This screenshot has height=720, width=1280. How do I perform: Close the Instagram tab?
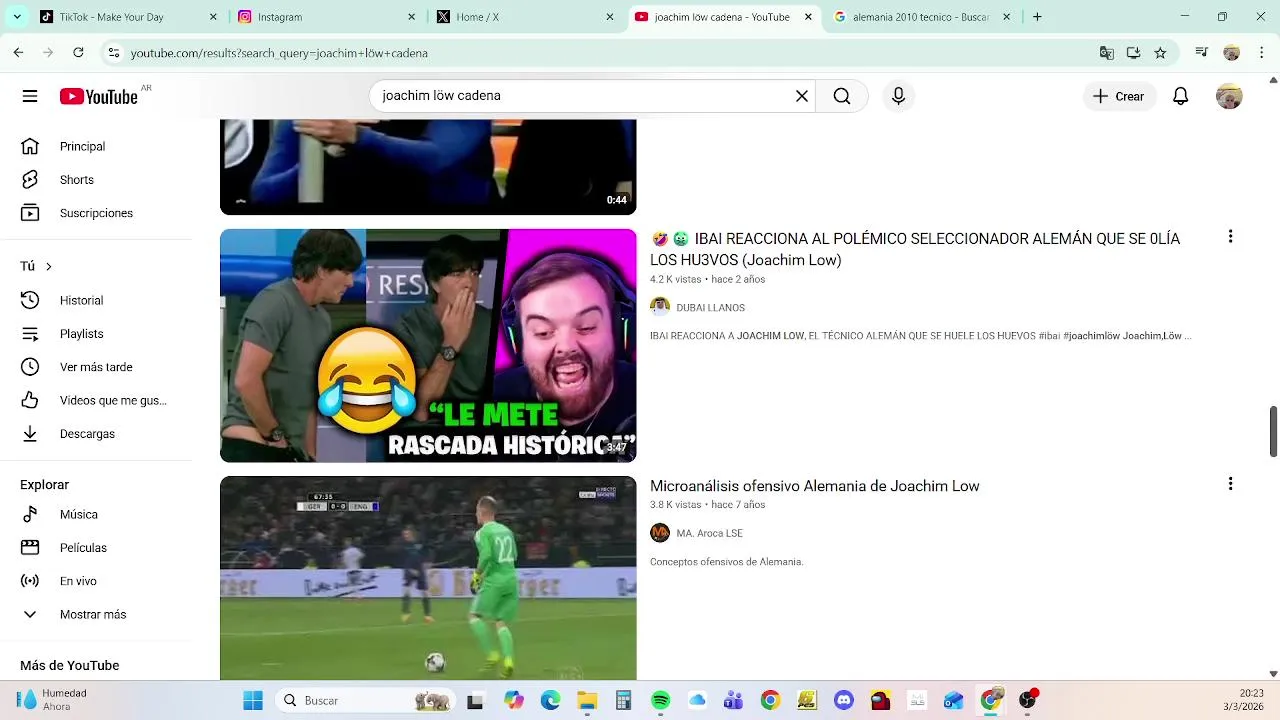click(x=411, y=17)
